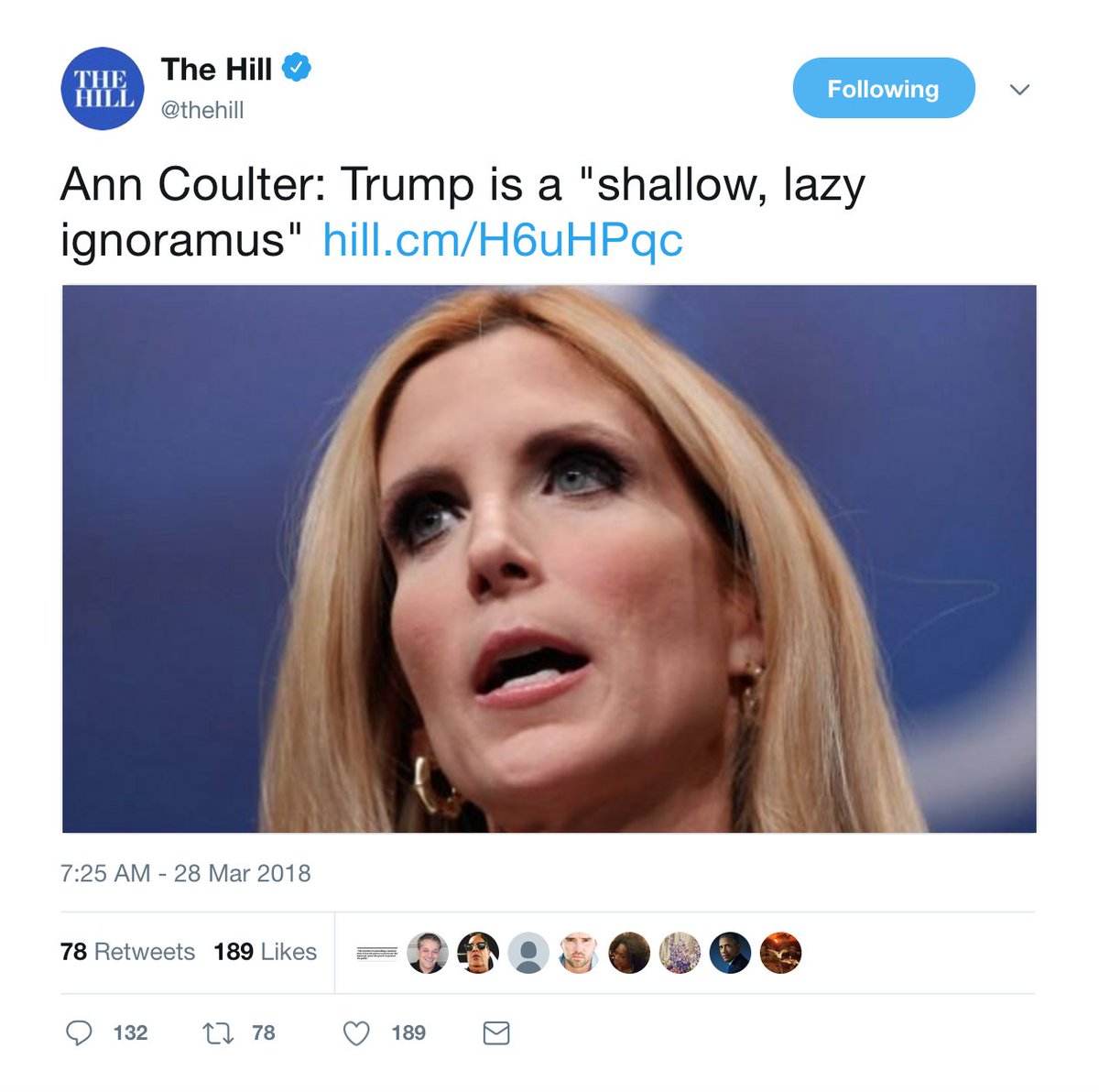
Task: Open The Hill account name
Action: (x=216, y=69)
